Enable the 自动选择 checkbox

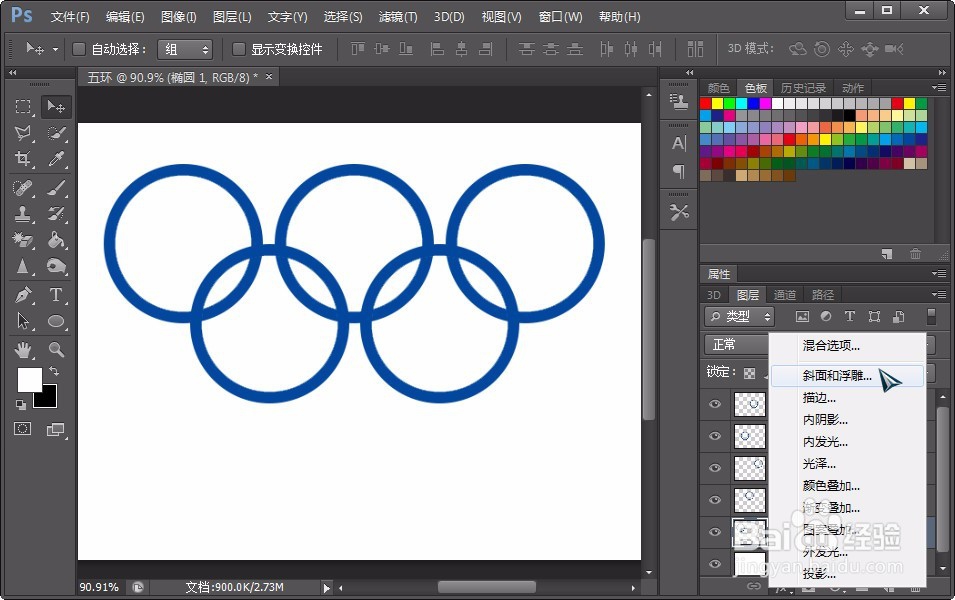79,49
